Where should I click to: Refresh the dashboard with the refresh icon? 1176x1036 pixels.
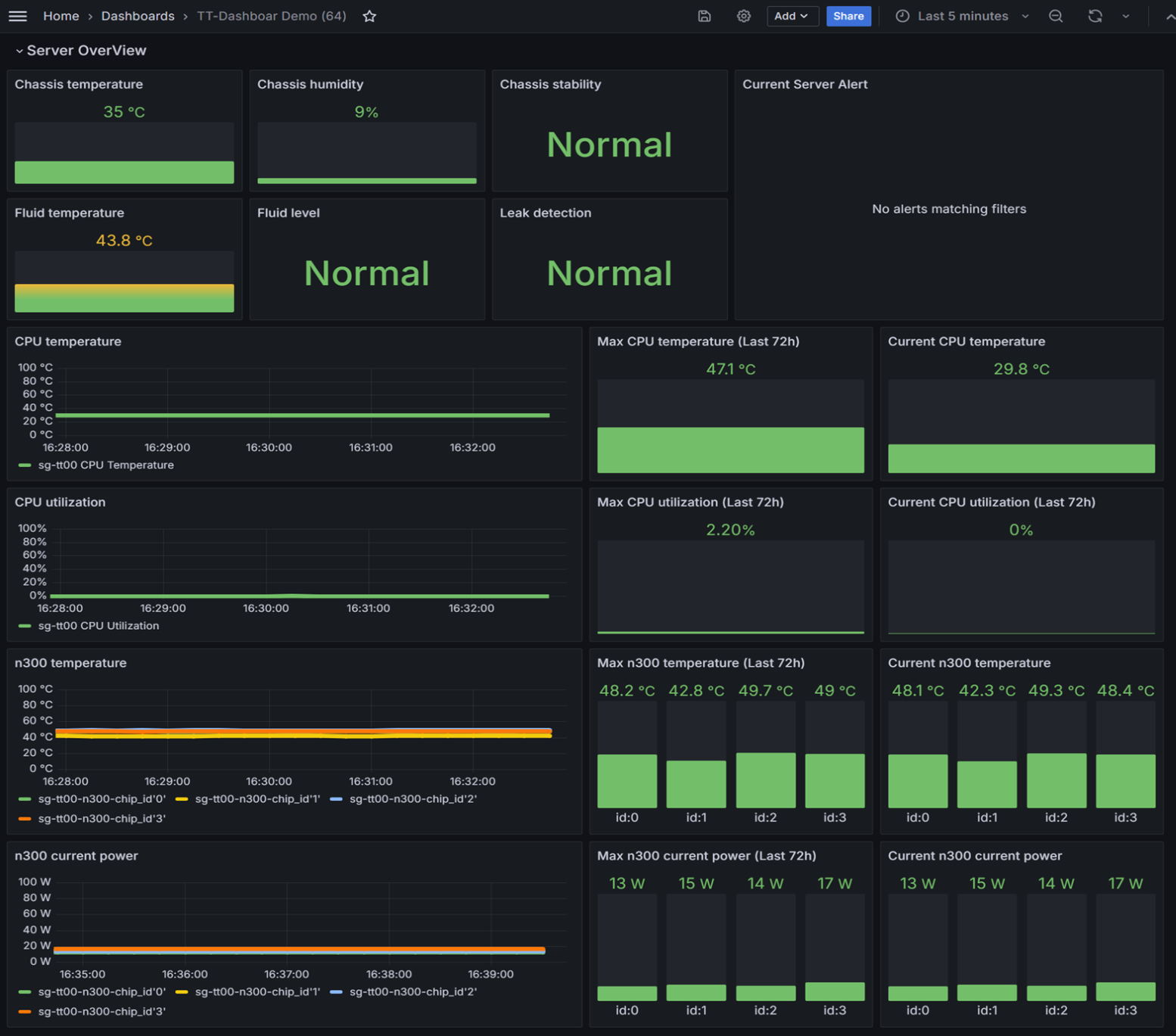tap(1095, 16)
